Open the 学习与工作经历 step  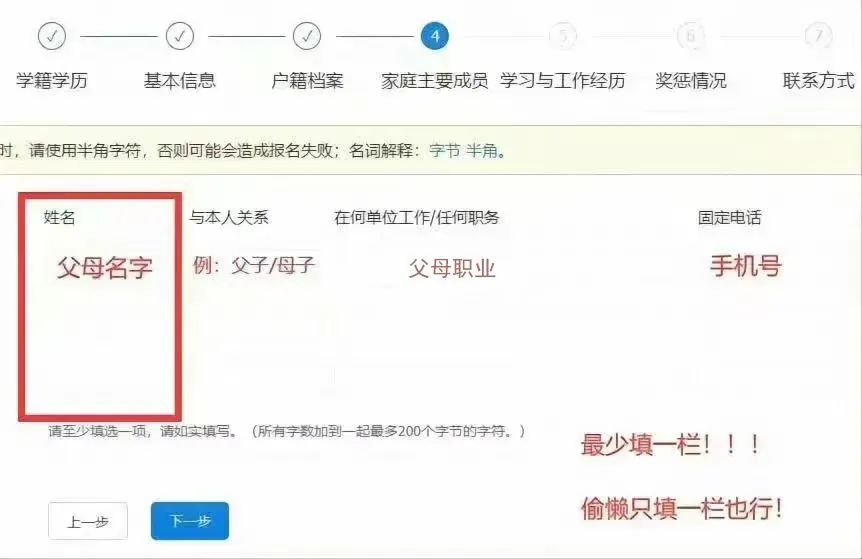coord(562,81)
